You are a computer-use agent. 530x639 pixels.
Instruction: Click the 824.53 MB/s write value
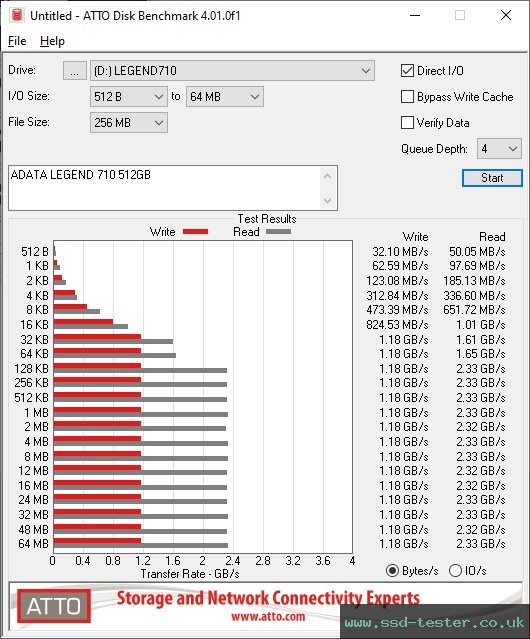tap(397, 325)
